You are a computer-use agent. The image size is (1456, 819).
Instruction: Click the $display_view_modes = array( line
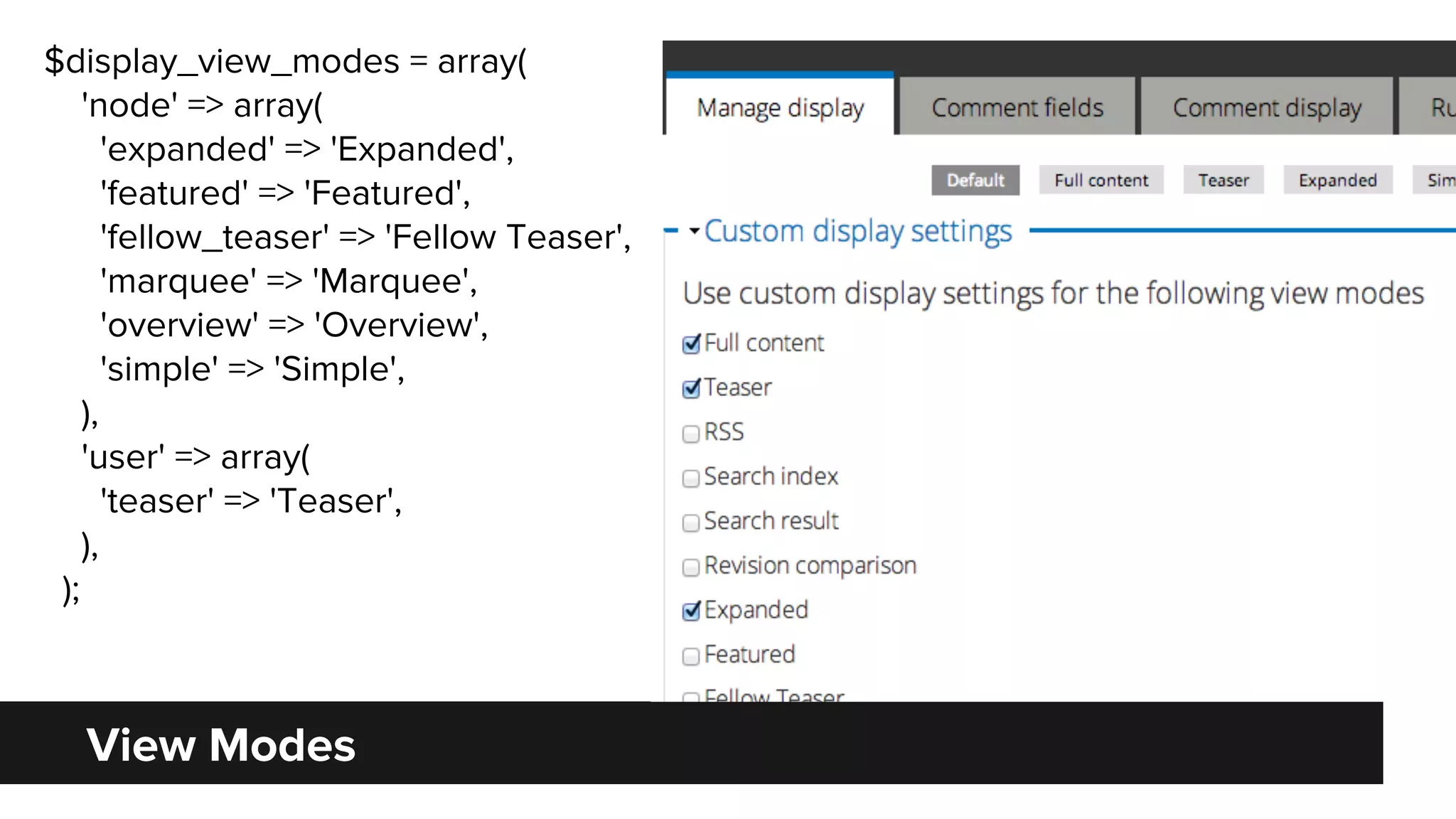click(x=286, y=62)
